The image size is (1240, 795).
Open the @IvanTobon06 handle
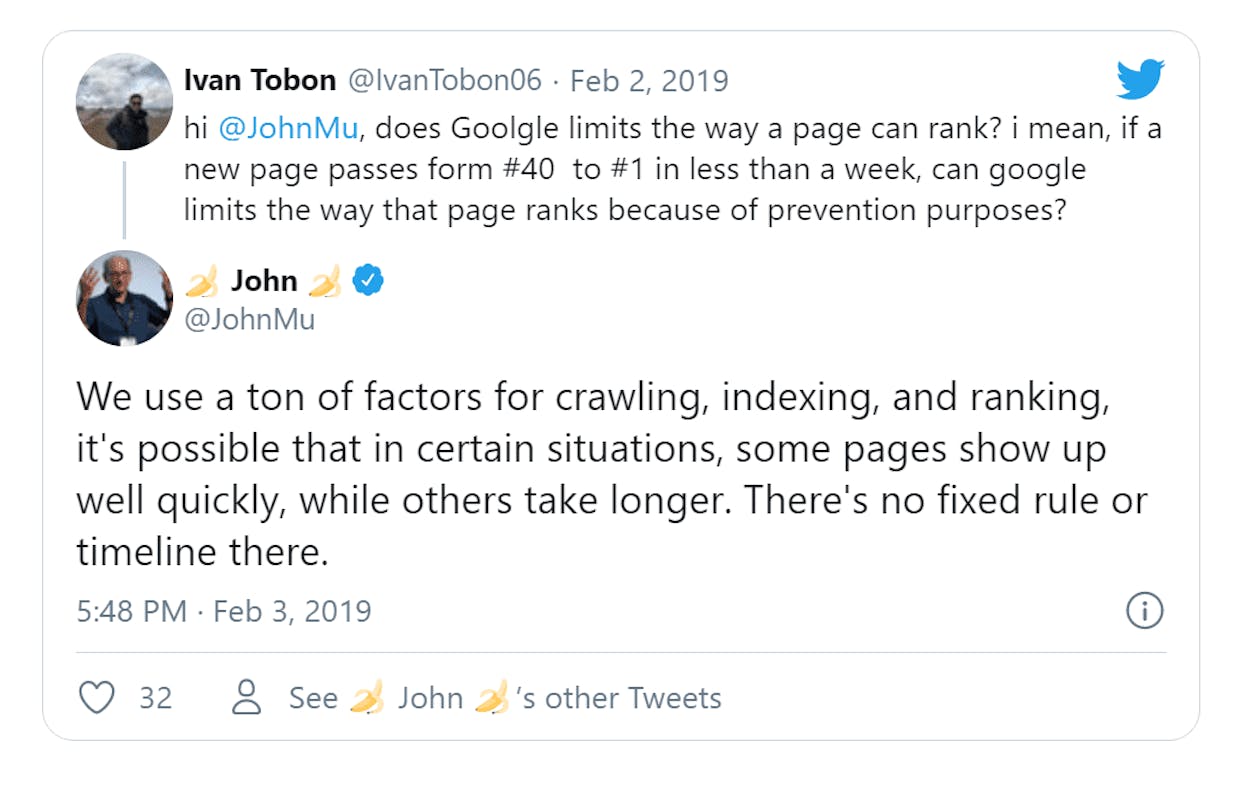(x=445, y=80)
